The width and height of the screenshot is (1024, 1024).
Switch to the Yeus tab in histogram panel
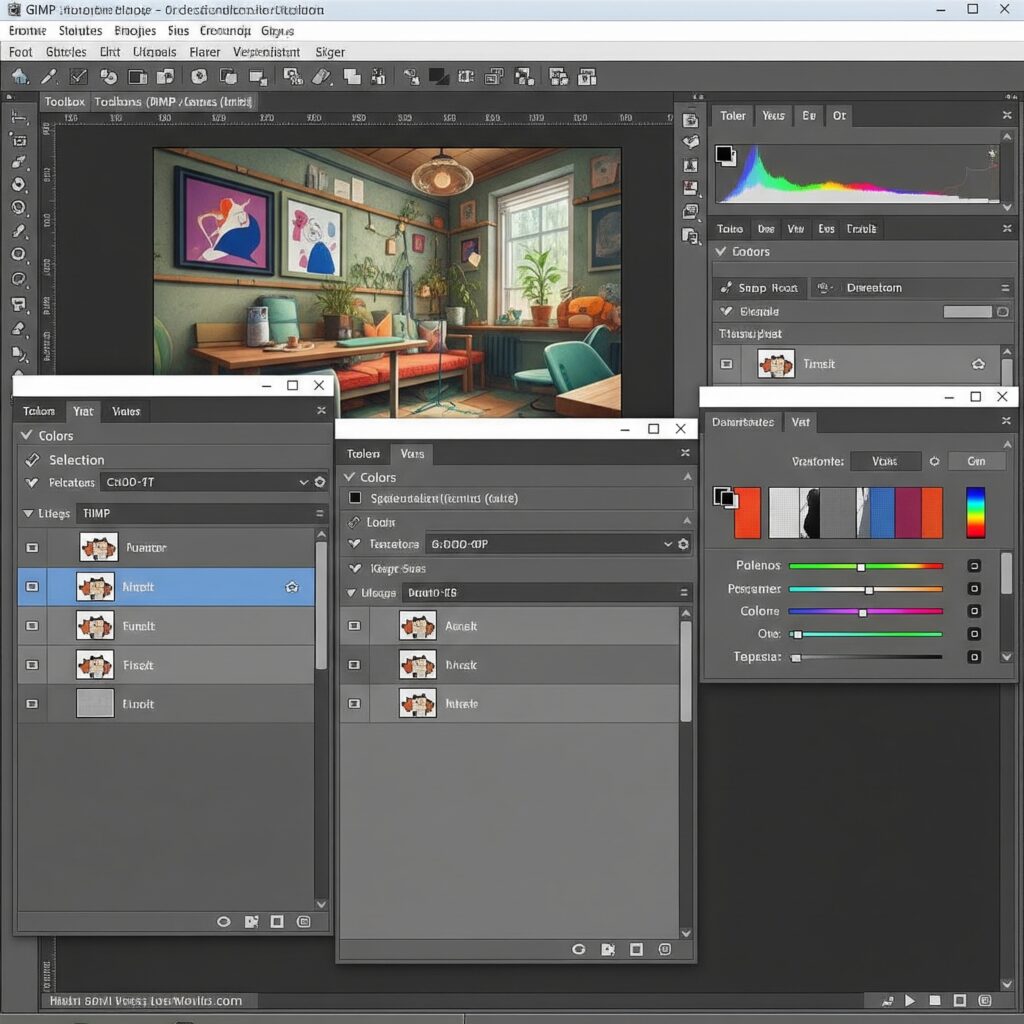coord(773,116)
